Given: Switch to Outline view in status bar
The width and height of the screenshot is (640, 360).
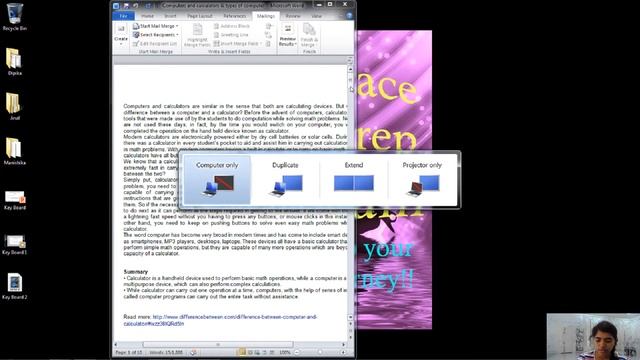Looking at the screenshot, I should tap(264, 352).
